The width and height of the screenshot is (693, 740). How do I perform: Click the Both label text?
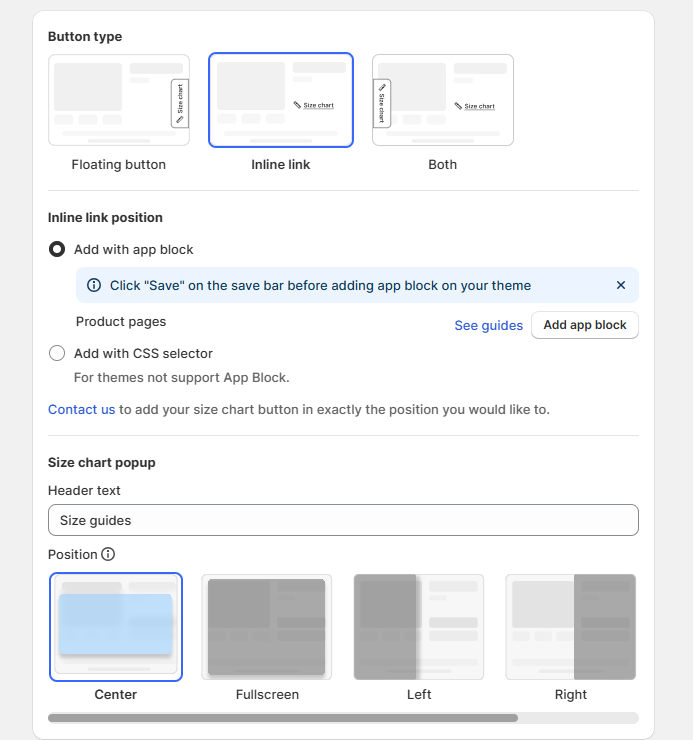point(443,164)
